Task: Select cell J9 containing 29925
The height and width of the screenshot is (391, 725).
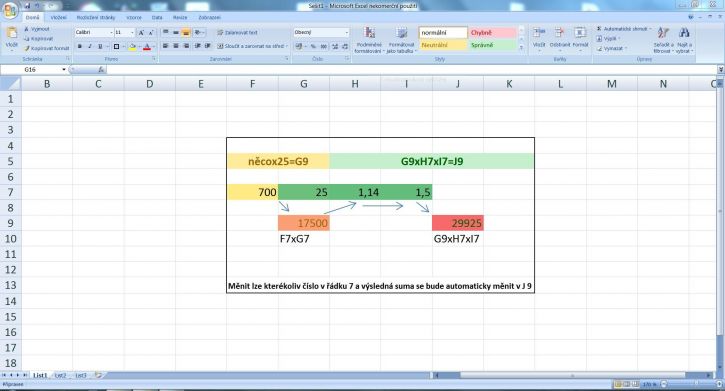Action: 458,223
